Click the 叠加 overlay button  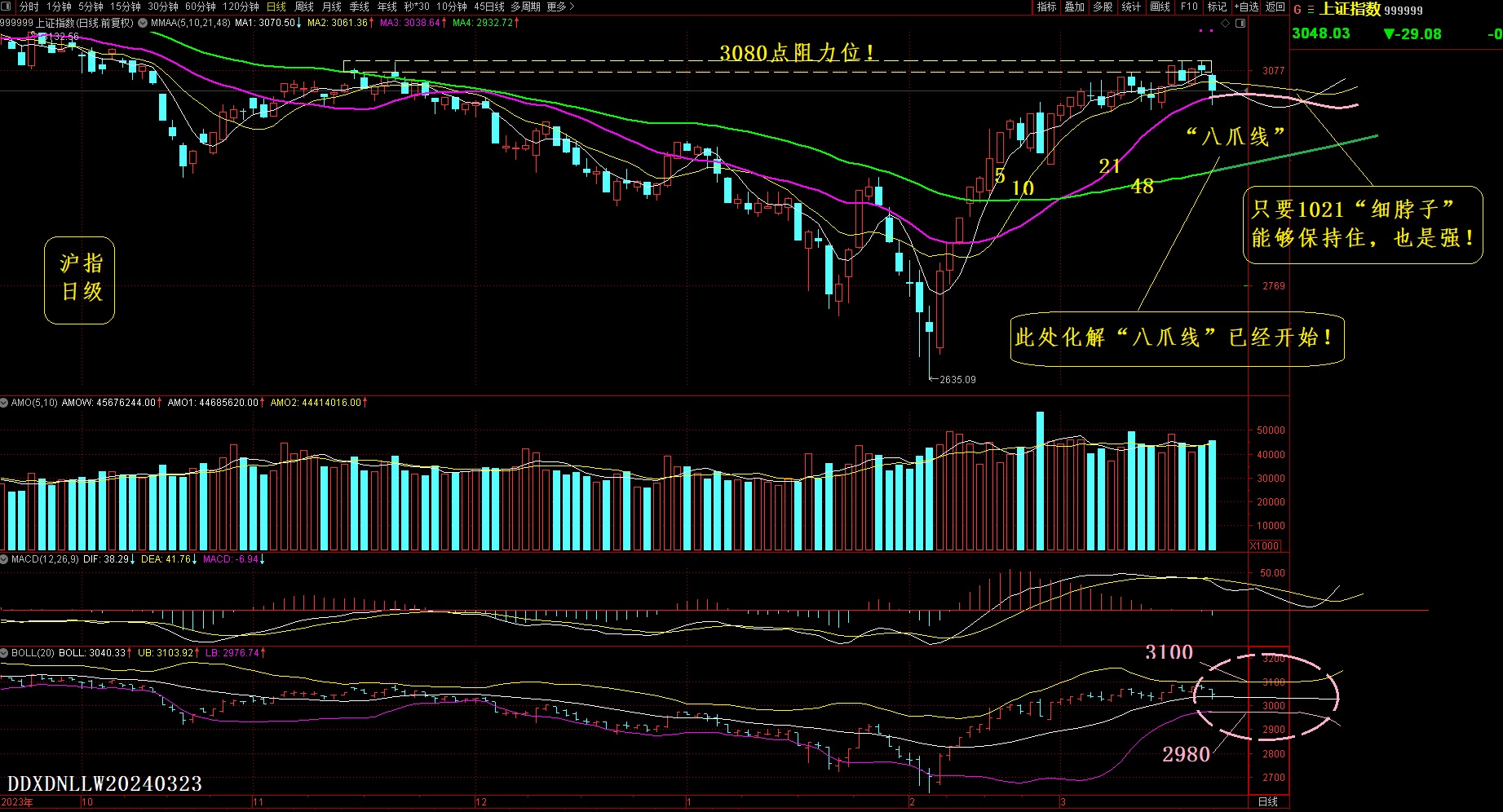pyautogui.click(x=1075, y=7)
